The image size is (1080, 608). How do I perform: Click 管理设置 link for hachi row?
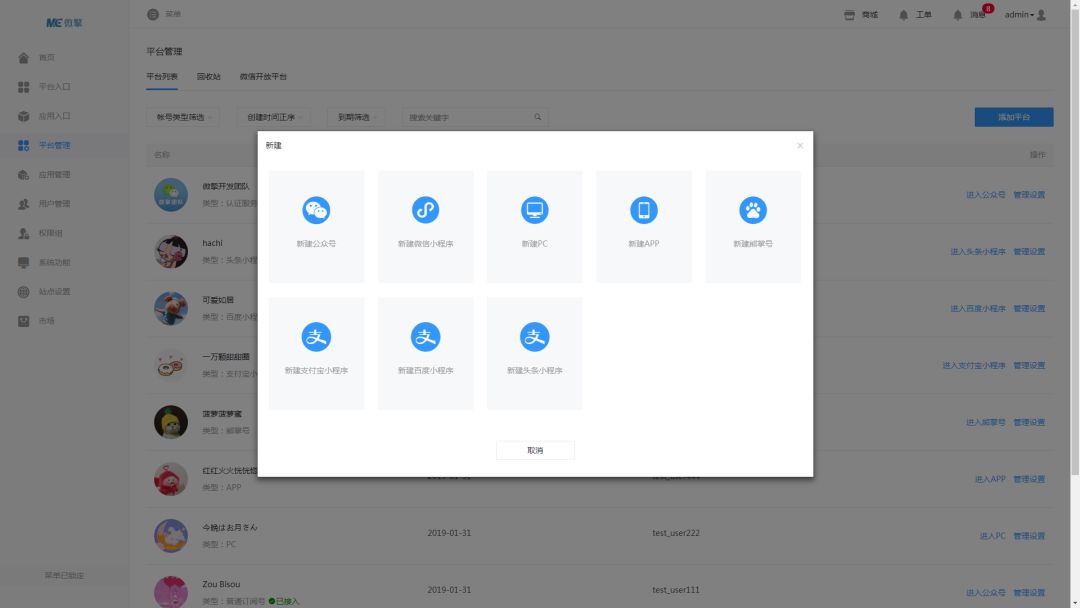[1029, 252]
